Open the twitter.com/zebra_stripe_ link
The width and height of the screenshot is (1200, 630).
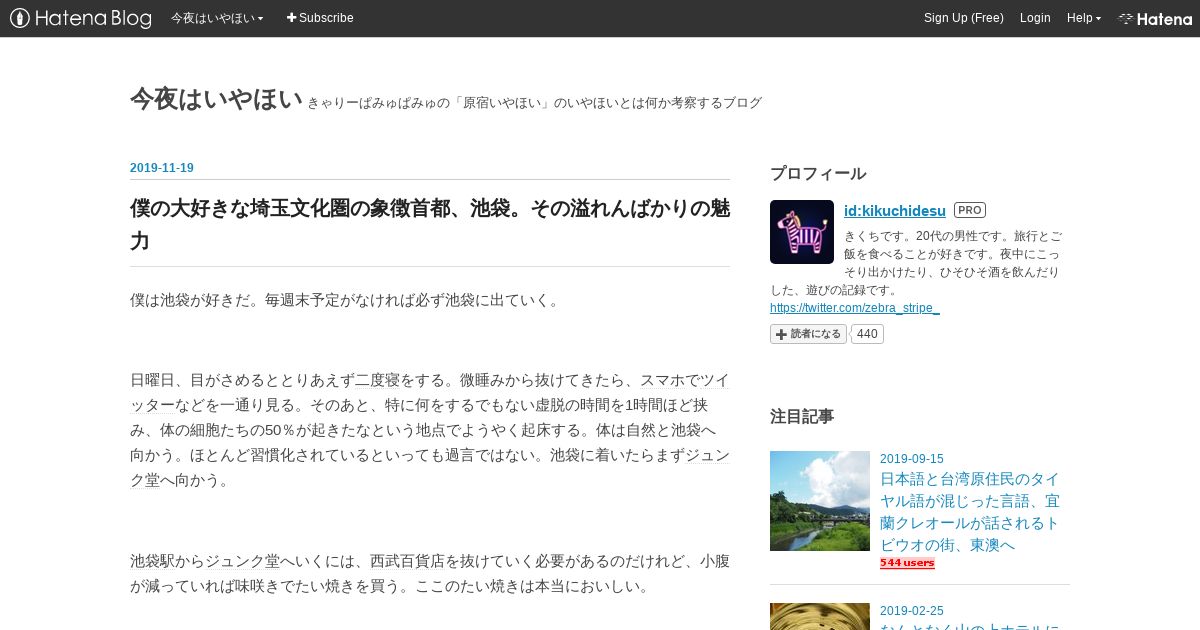tap(855, 308)
